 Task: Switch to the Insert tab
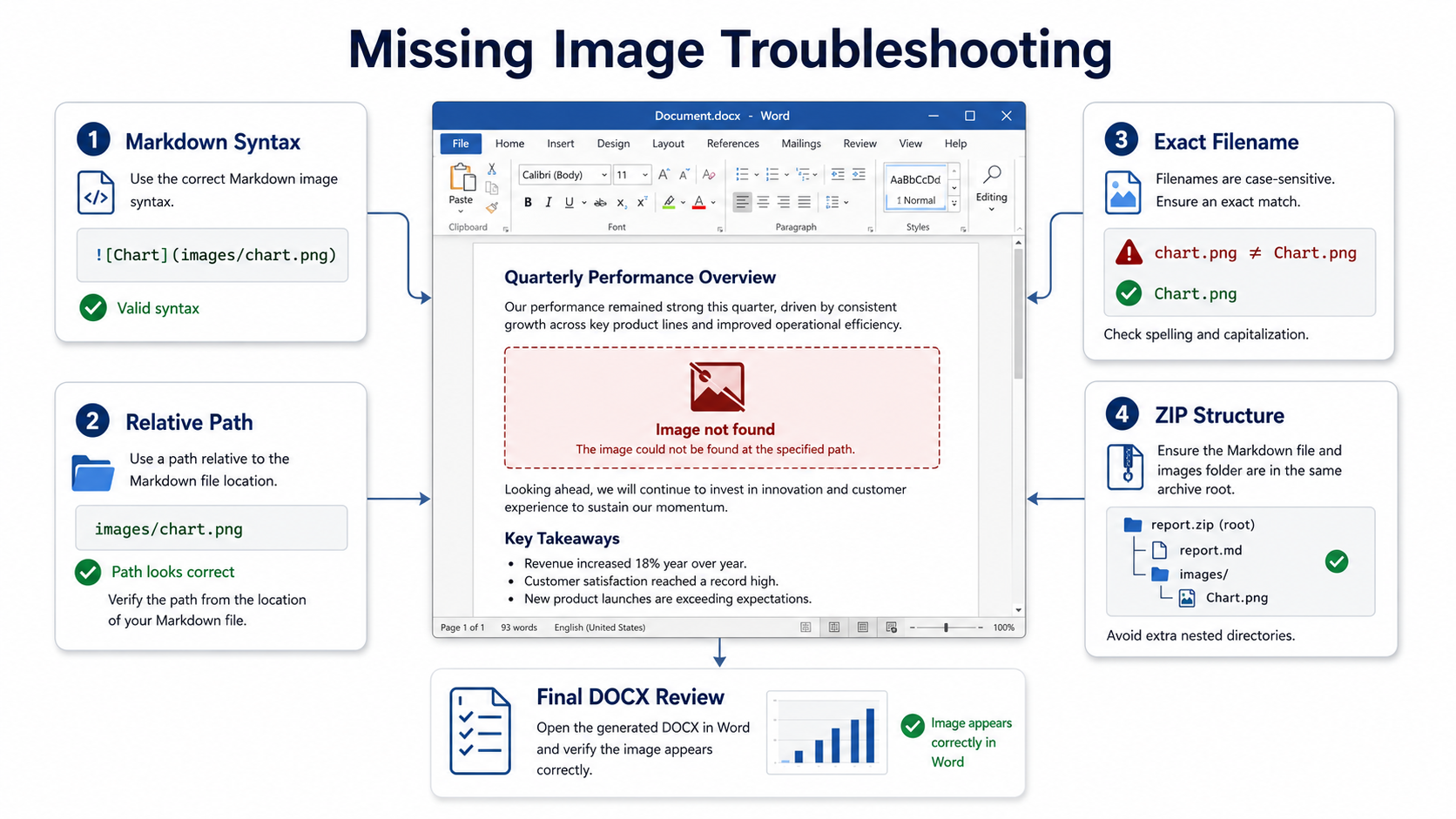(x=561, y=144)
